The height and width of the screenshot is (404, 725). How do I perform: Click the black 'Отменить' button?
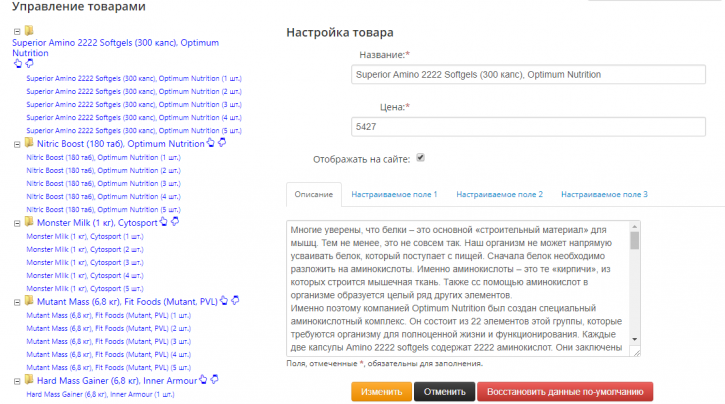coord(444,392)
